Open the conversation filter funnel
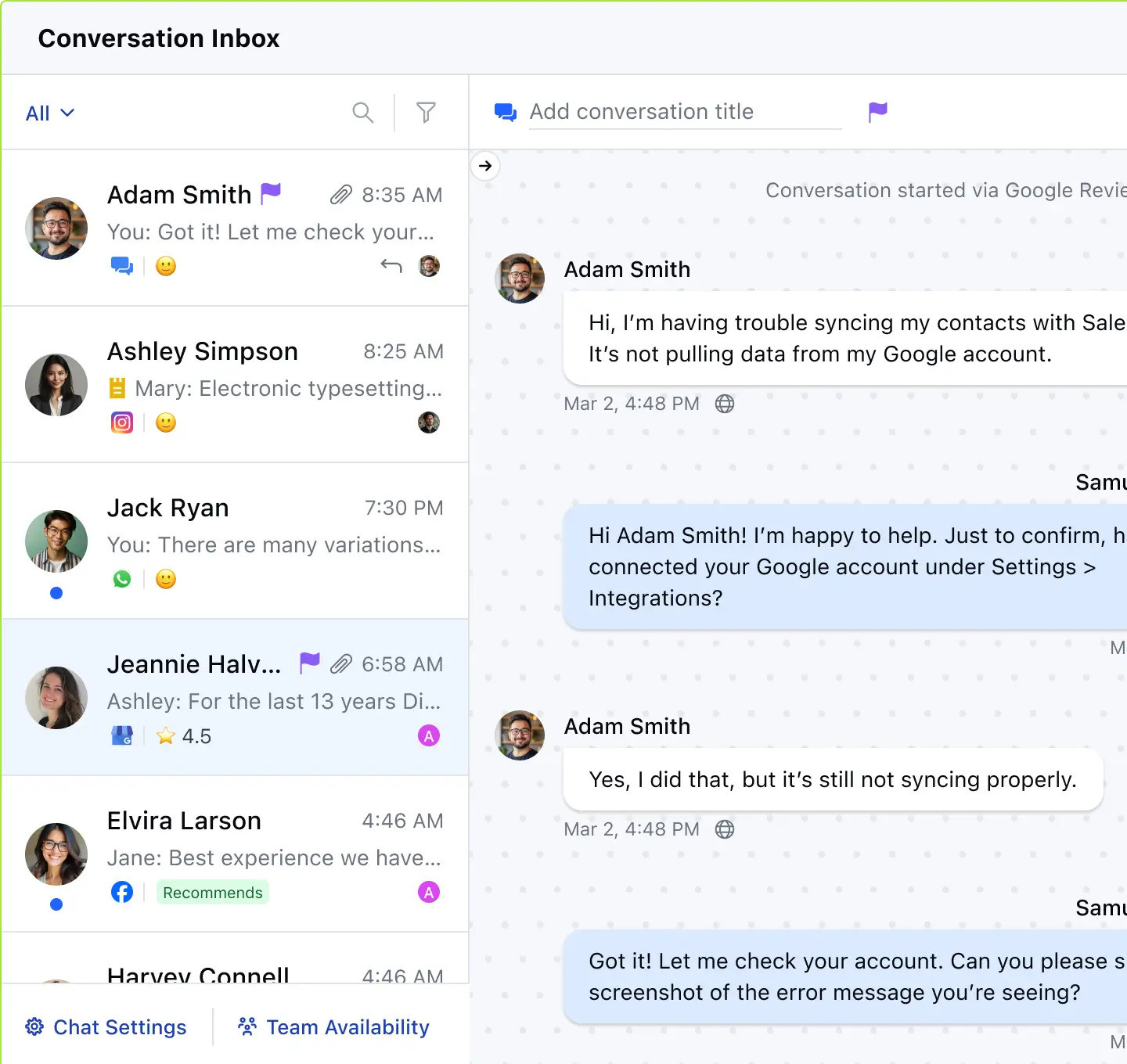Screen dimensions: 1127x1064 click(x=426, y=113)
